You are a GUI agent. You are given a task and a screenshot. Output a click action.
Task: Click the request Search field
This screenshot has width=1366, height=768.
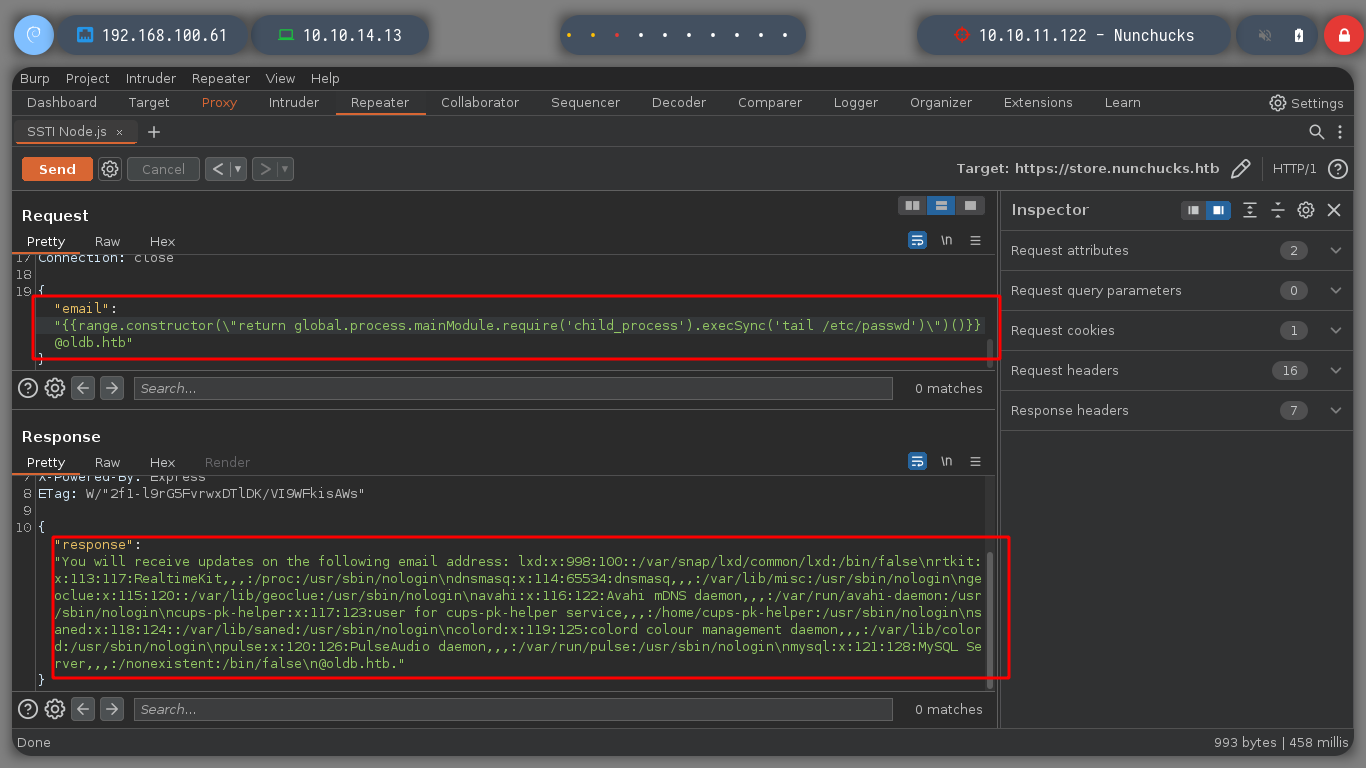[x=513, y=388]
